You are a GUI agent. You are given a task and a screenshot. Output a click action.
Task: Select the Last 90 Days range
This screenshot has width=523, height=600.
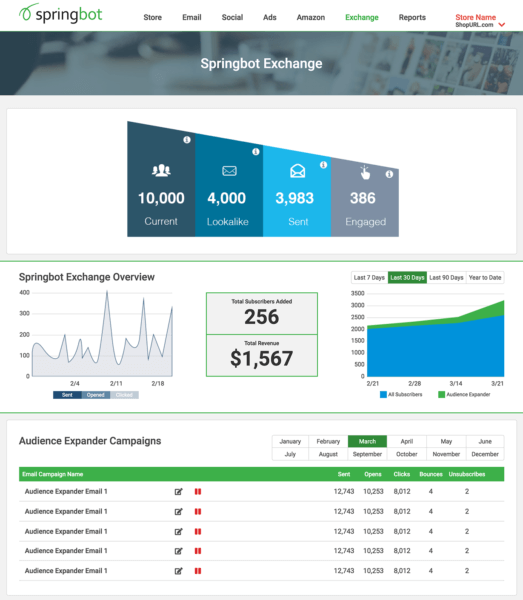coord(446,277)
